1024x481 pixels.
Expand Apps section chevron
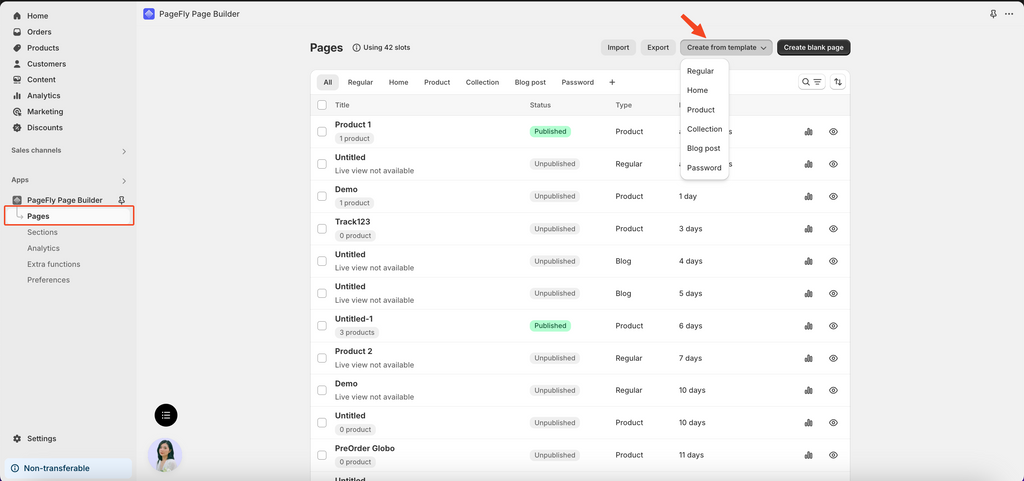(x=123, y=181)
